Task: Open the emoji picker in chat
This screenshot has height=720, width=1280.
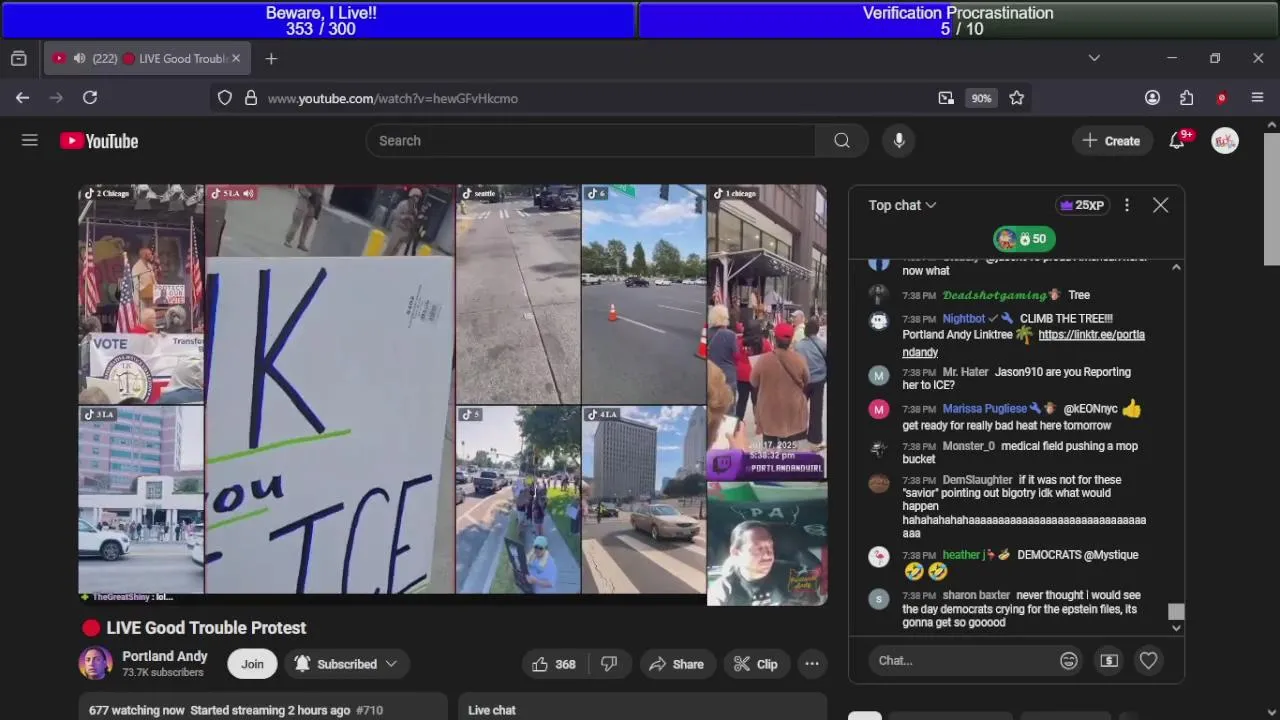Action: tap(1069, 661)
